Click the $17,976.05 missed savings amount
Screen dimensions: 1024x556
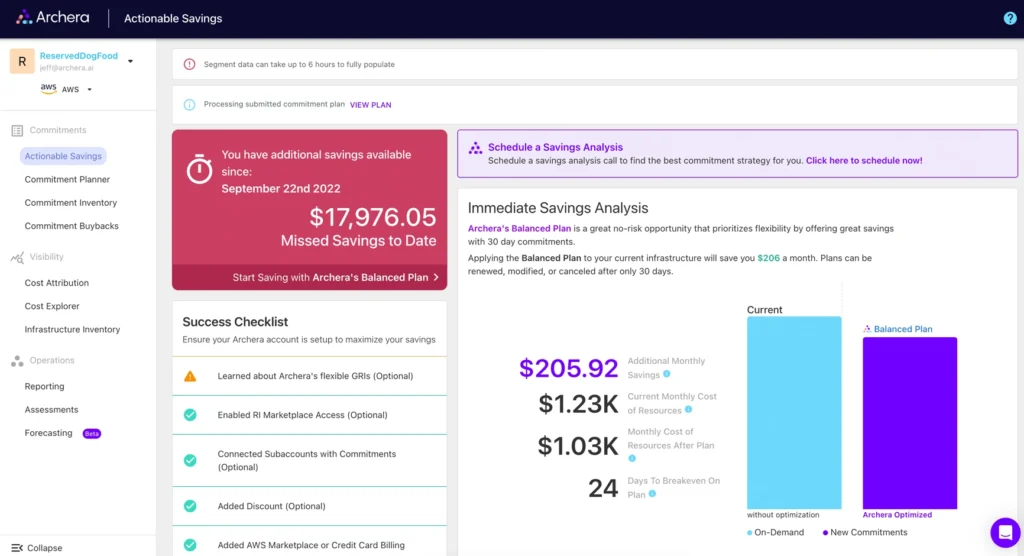372,217
